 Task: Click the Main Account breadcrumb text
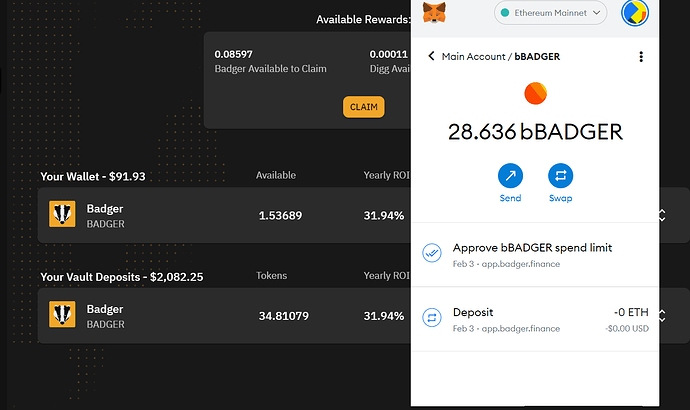pos(474,57)
